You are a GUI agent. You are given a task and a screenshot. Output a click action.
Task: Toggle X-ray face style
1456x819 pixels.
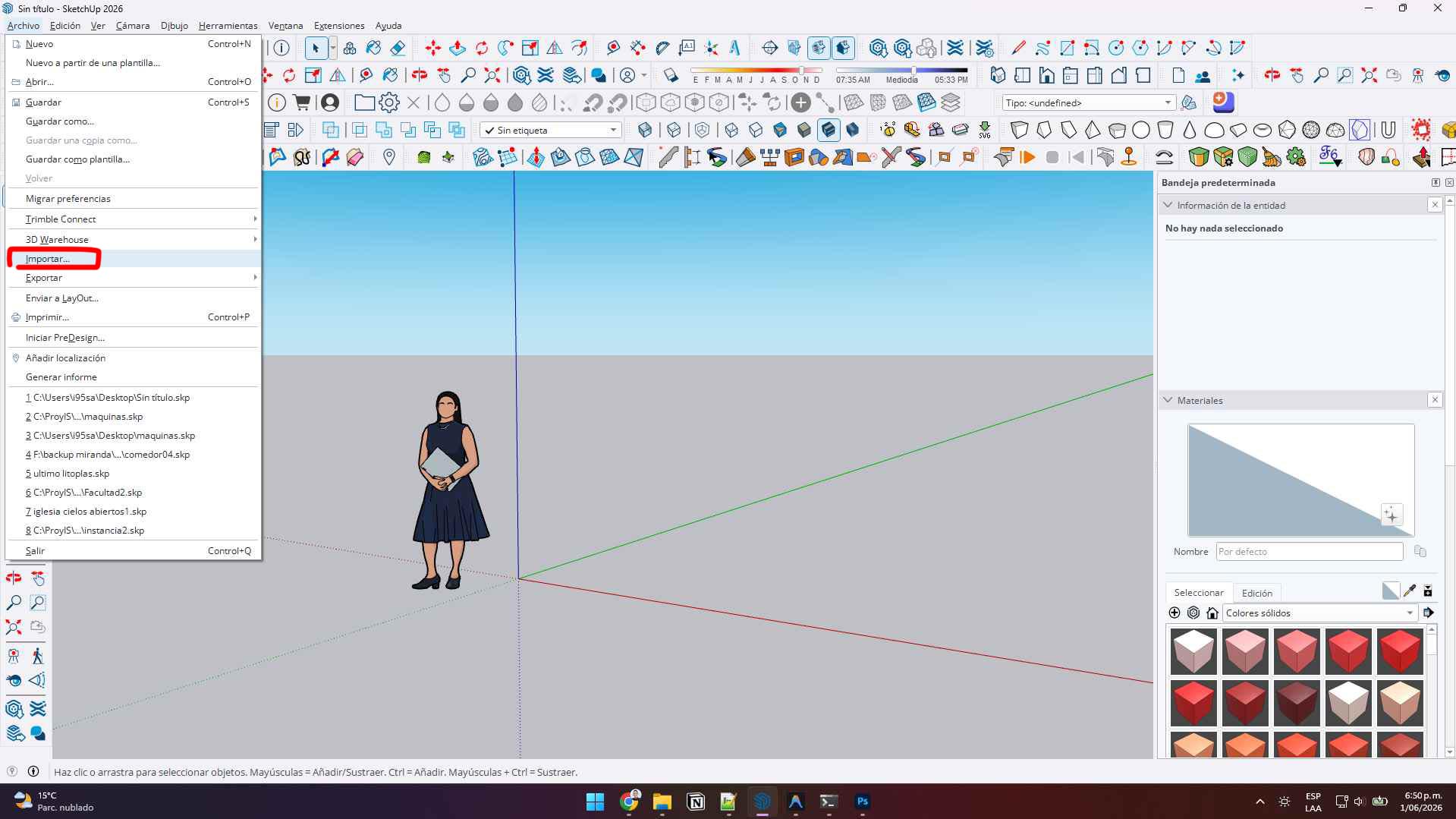[645, 130]
